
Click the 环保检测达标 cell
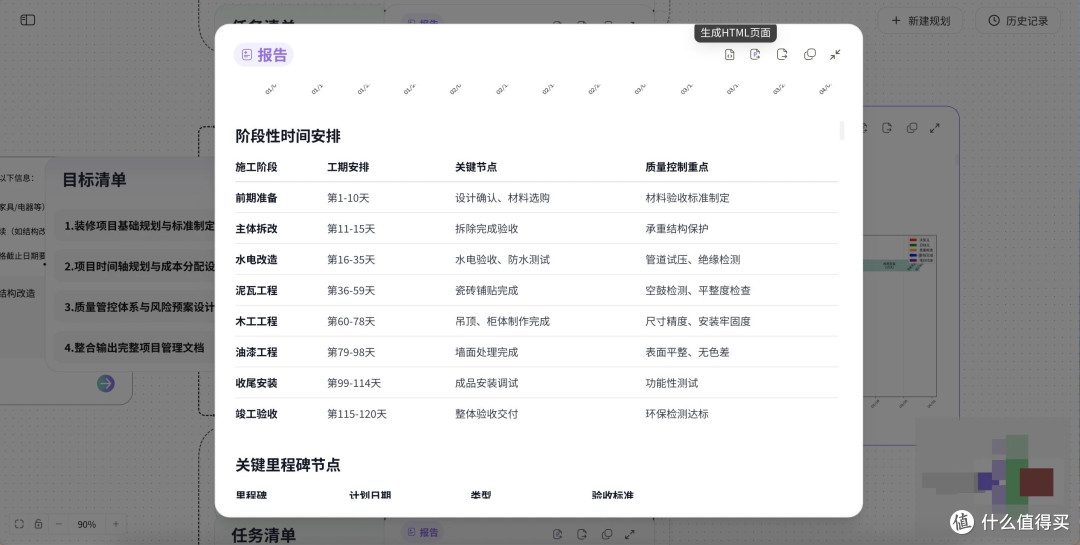(x=676, y=413)
